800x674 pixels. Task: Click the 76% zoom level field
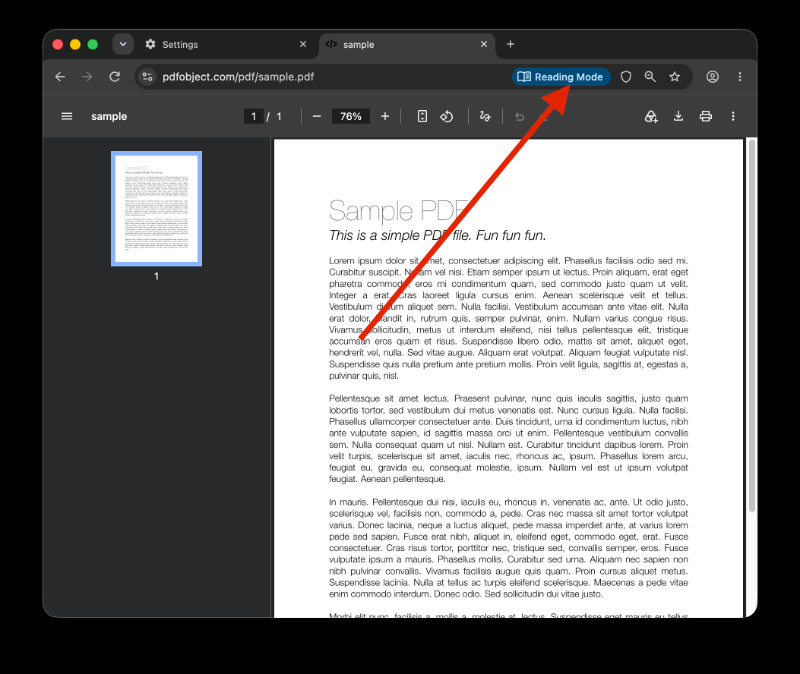click(351, 116)
